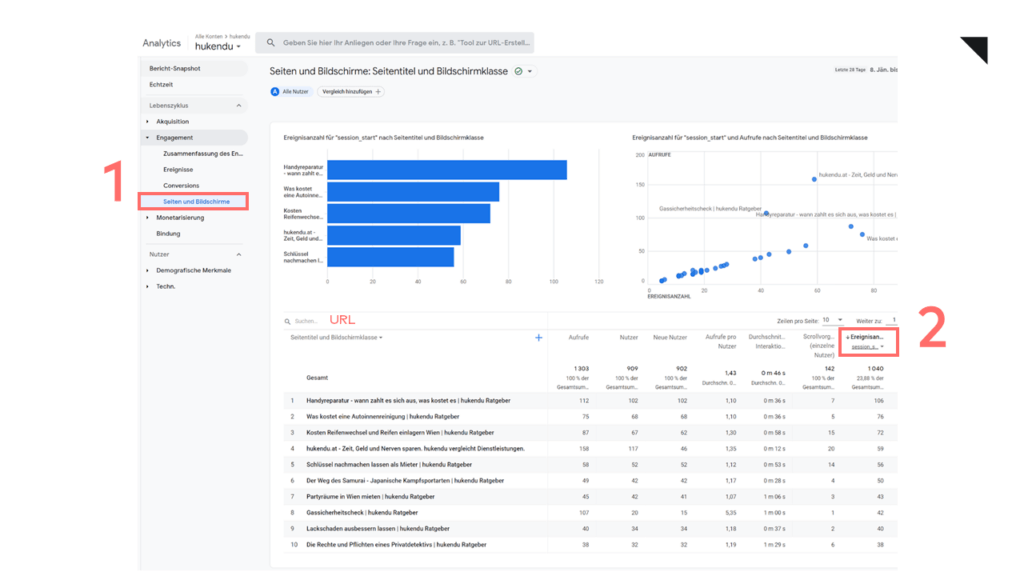Expand the Akquisition group

coord(148,121)
